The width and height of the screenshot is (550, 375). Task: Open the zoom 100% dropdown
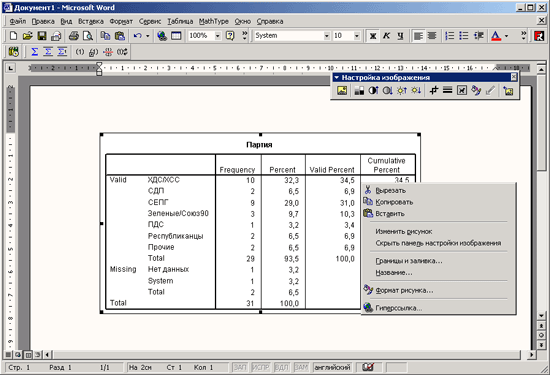[x=217, y=36]
